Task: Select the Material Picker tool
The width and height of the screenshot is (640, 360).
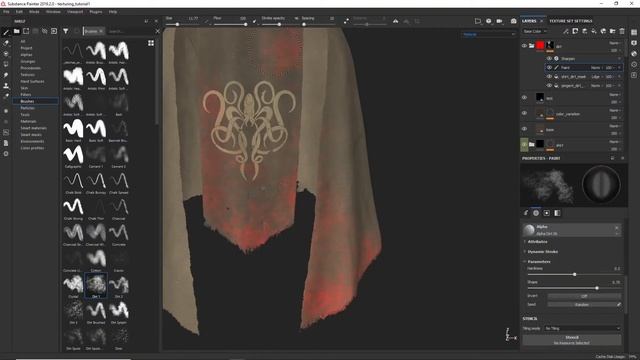Action: pos(6,96)
